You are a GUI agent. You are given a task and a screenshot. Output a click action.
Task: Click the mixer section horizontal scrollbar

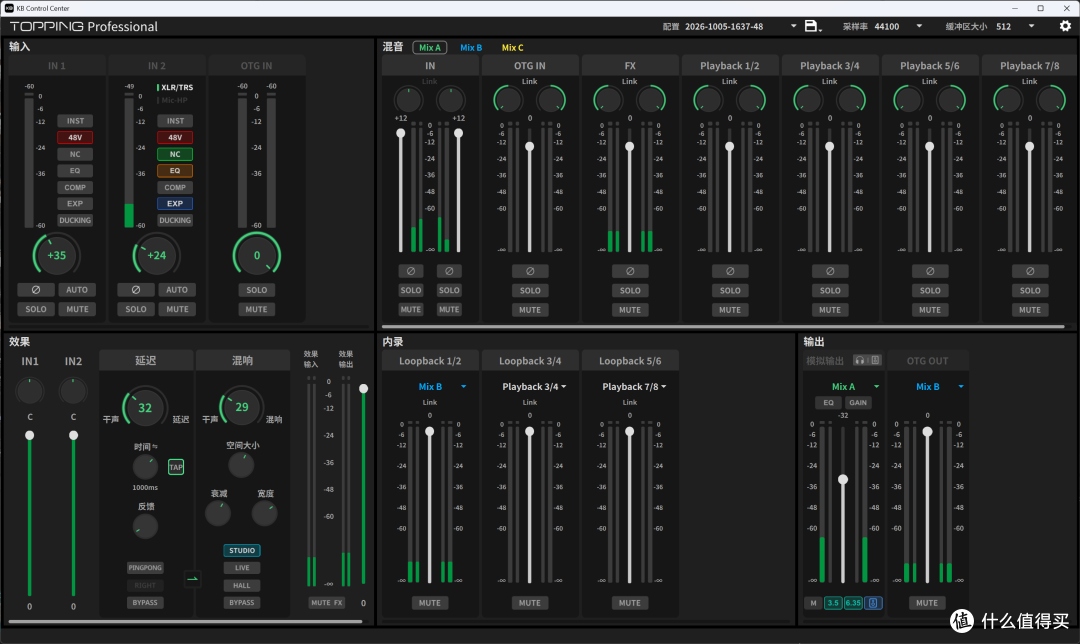point(723,326)
